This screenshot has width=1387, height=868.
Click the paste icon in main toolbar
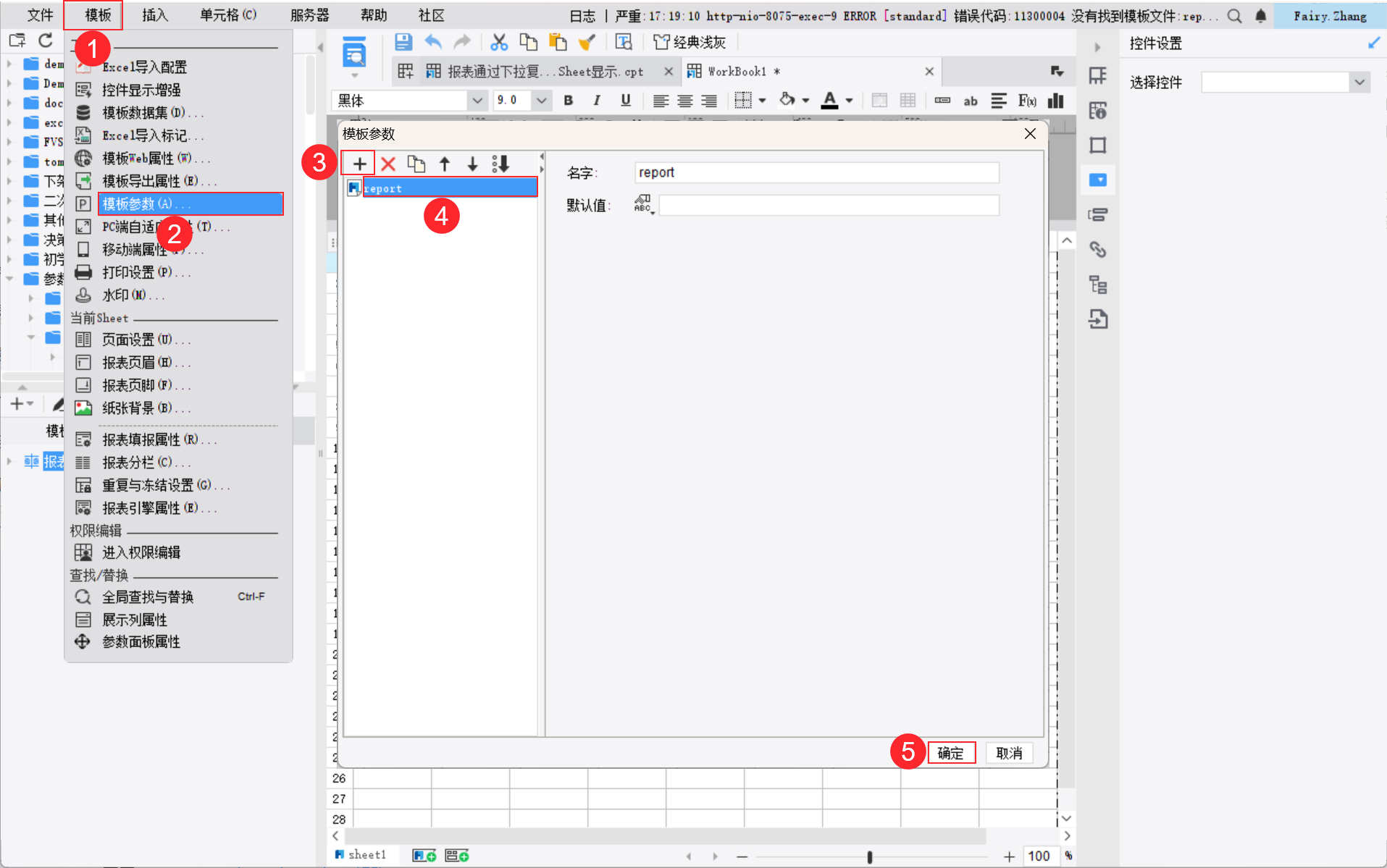(558, 42)
